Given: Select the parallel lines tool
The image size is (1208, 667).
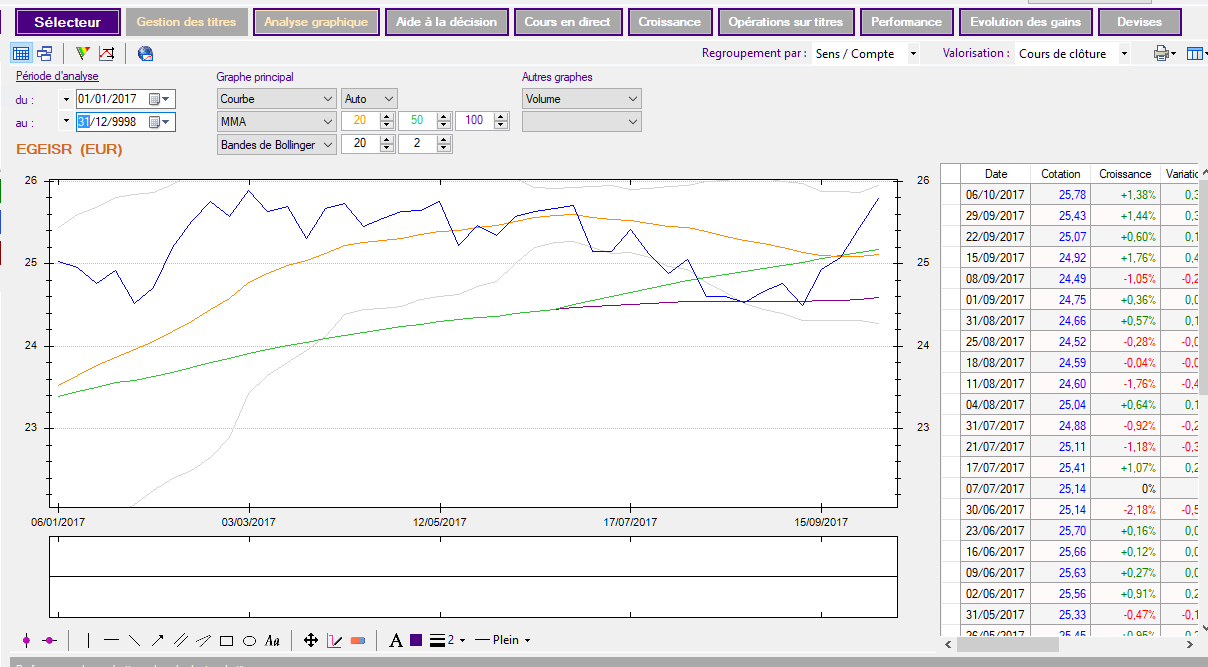Looking at the screenshot, I should [x=180, y=640].
